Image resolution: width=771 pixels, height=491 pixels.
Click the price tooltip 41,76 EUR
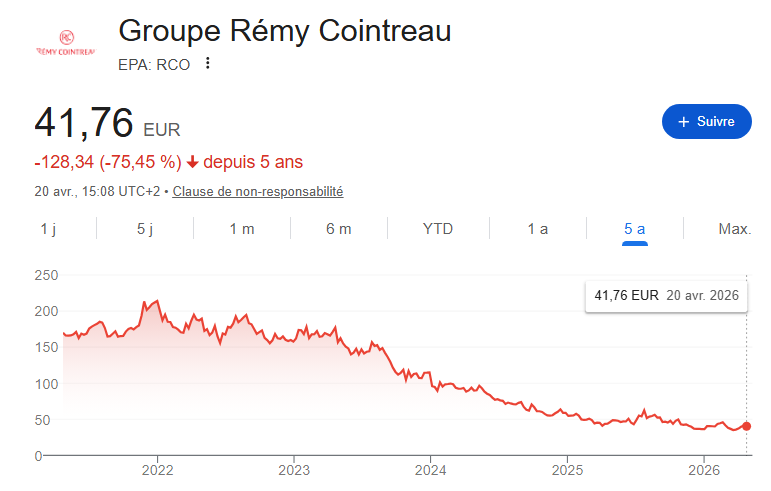click(x=626, y=295)
